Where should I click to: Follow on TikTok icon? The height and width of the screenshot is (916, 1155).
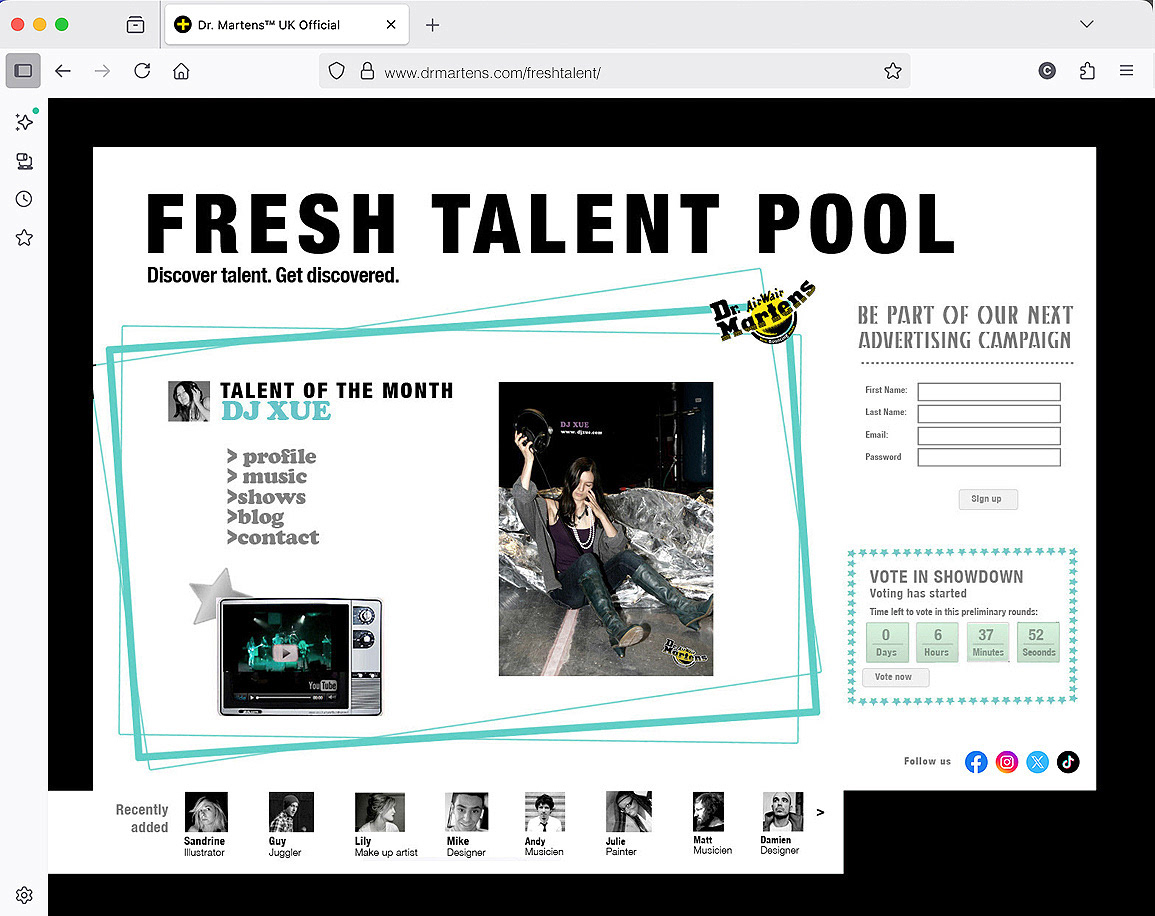pyautogui.click(x=1068, y=762)
